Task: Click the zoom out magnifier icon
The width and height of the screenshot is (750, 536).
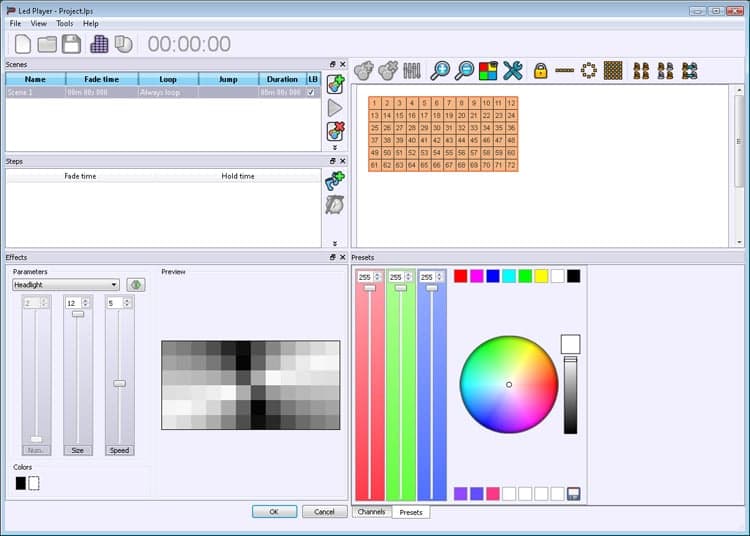Action: click(465, 70)
